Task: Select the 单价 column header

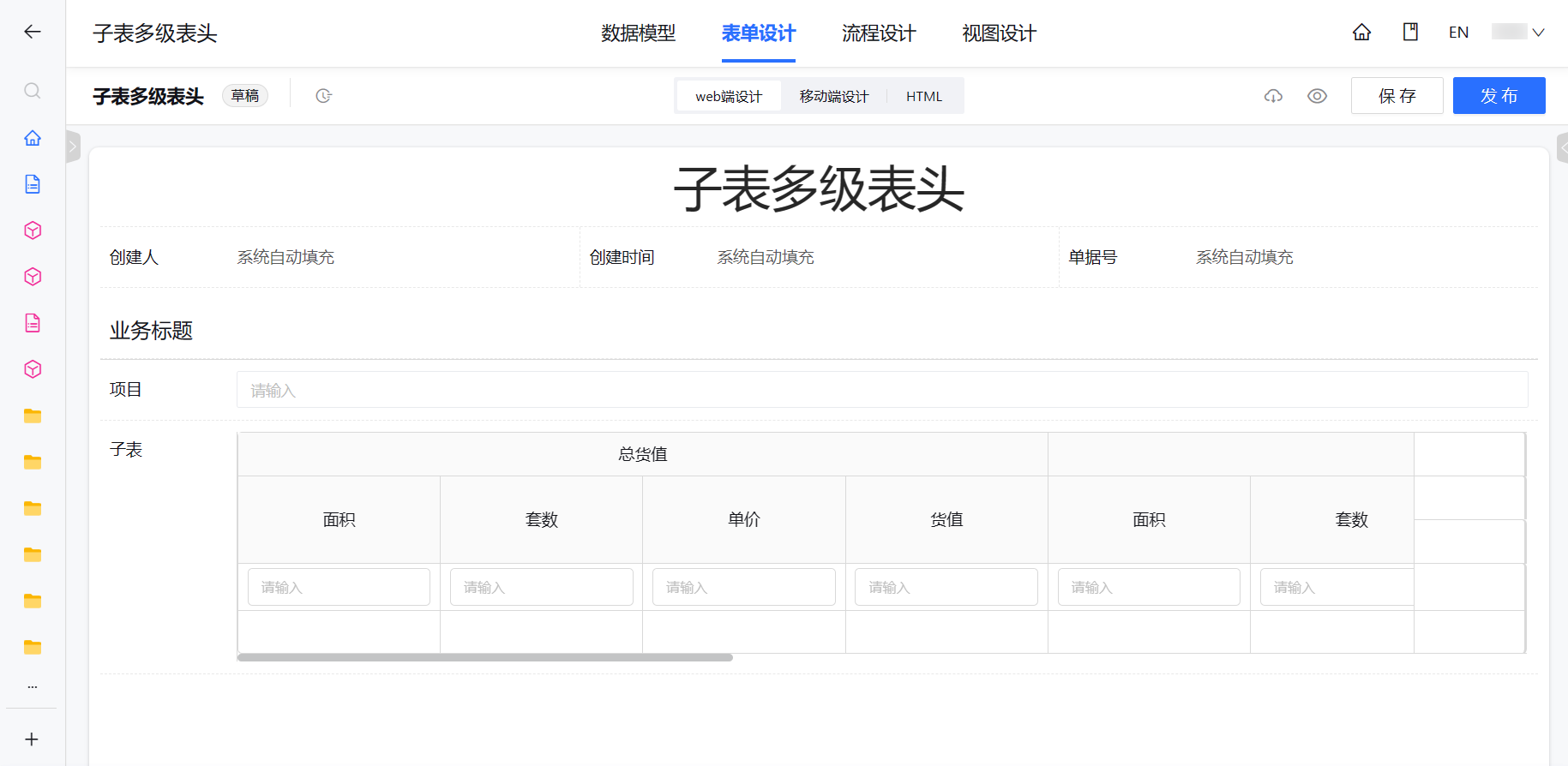Action: pyautogui.click(x=744, y=519)
